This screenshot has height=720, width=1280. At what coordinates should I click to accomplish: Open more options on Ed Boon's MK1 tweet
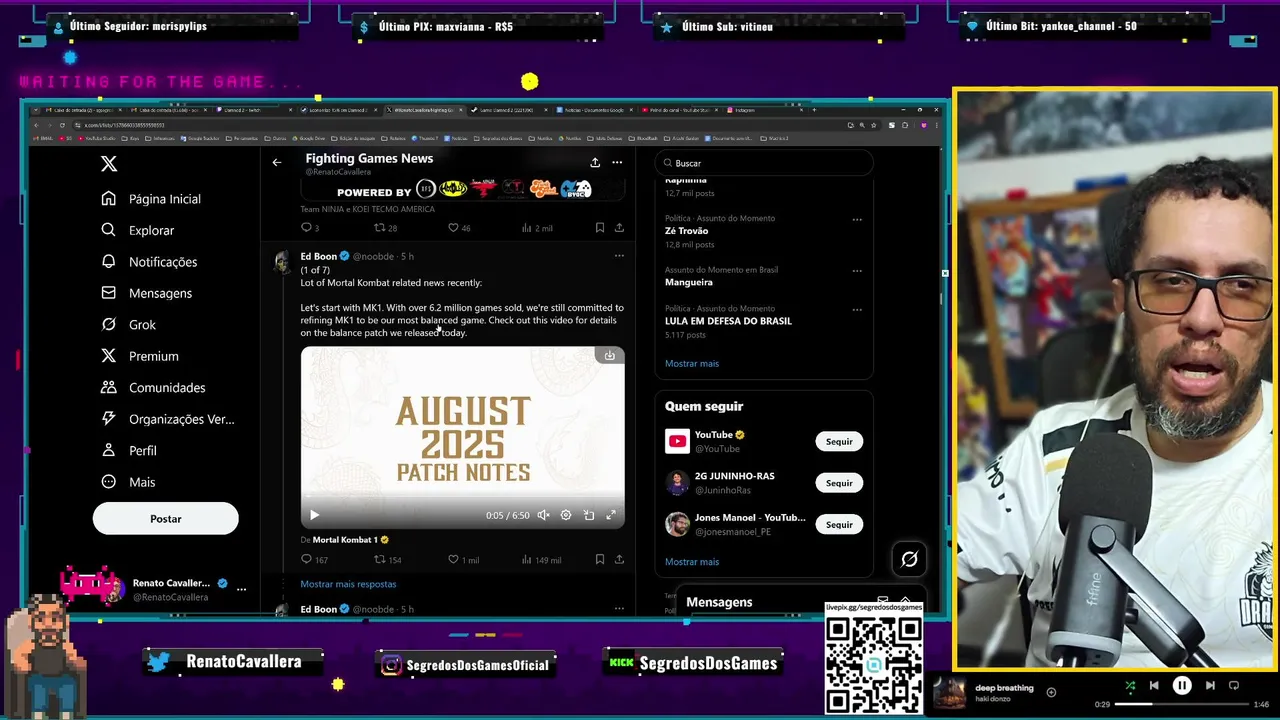click(619, 256)
